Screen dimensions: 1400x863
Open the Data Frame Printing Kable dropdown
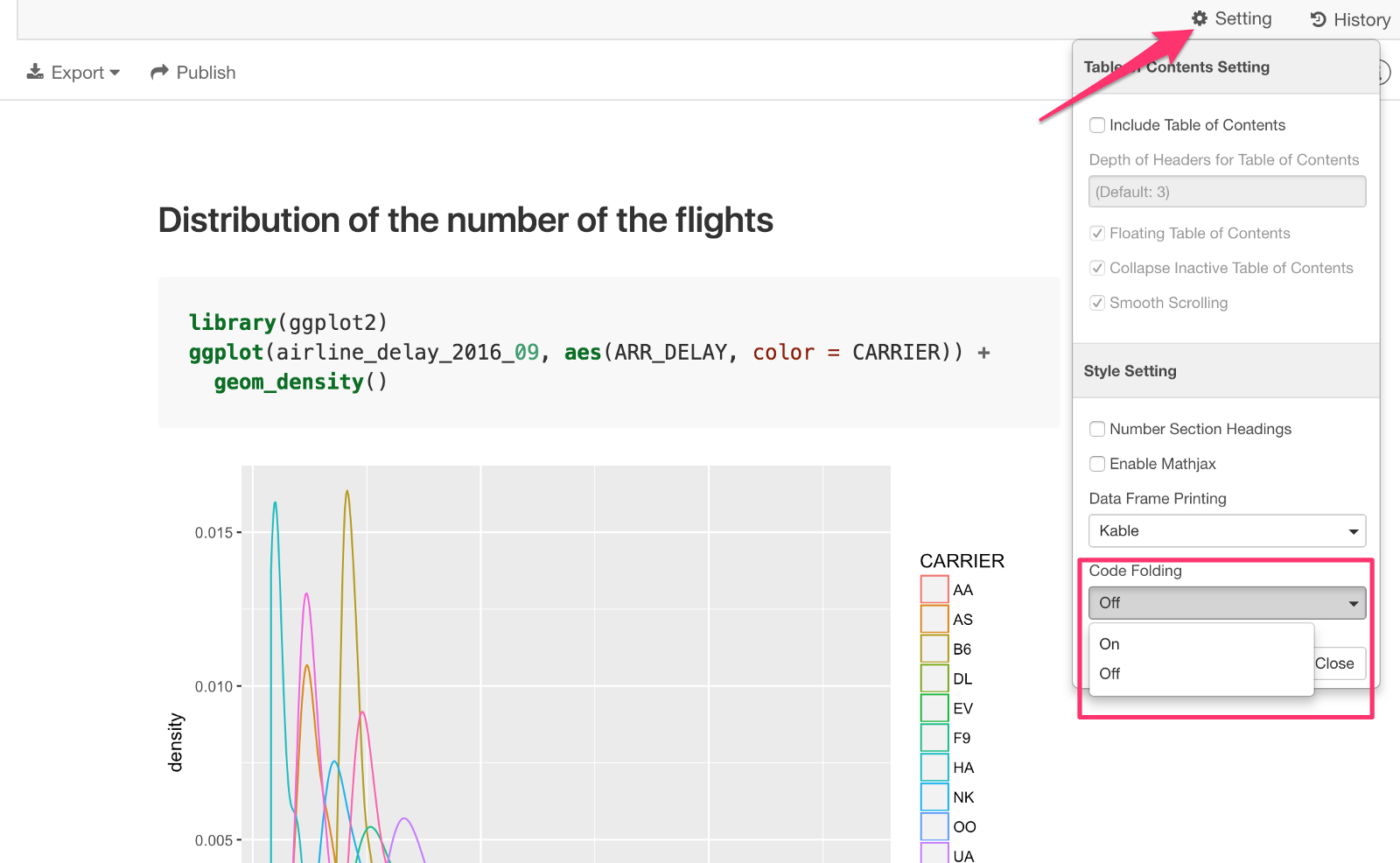[x=1227, y=531]
